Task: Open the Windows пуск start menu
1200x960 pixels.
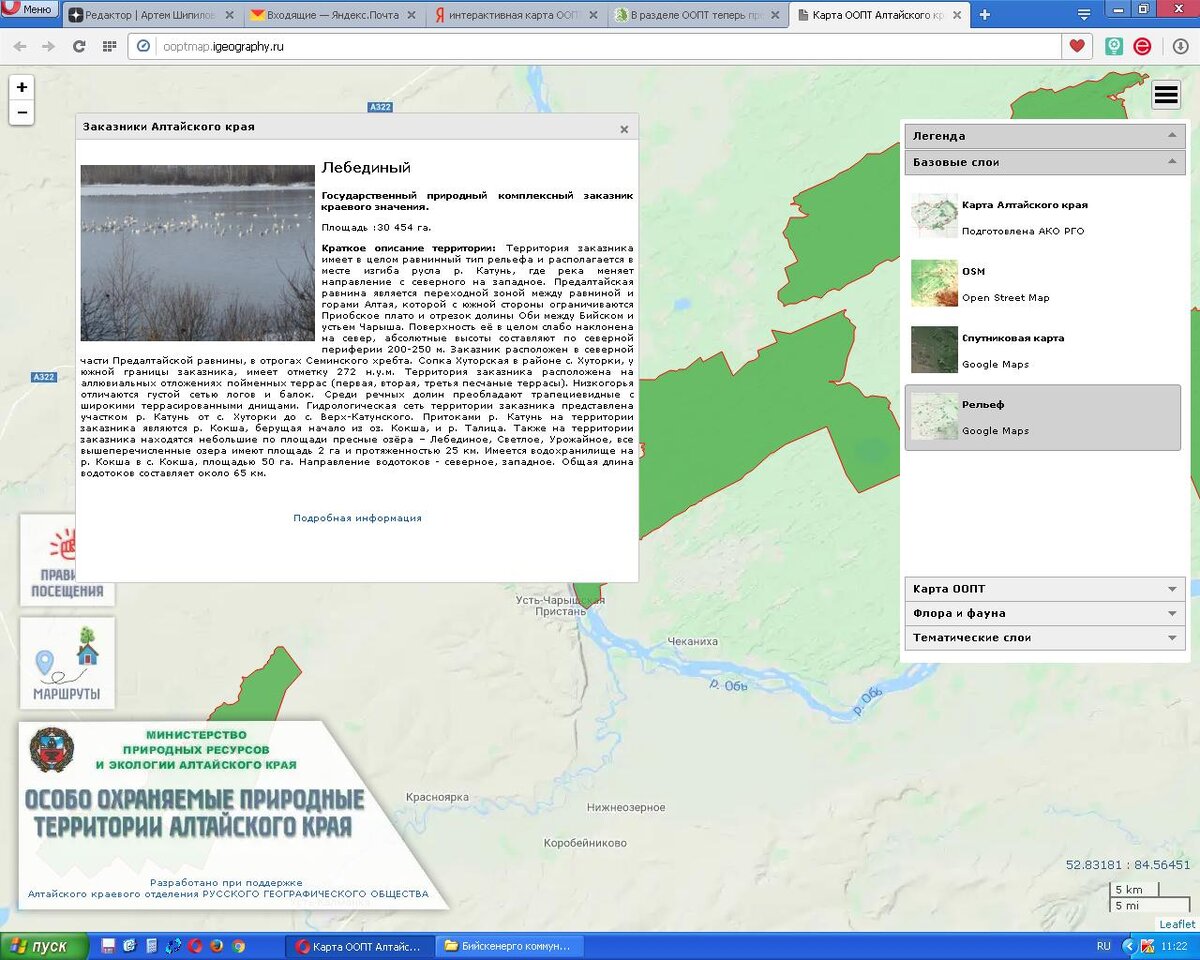Action: point(45,946)
